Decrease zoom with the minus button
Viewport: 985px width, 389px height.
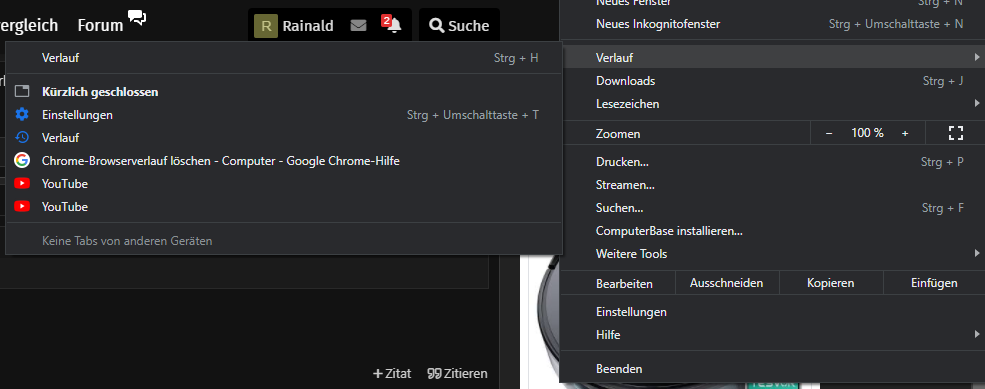pos(829,133)
